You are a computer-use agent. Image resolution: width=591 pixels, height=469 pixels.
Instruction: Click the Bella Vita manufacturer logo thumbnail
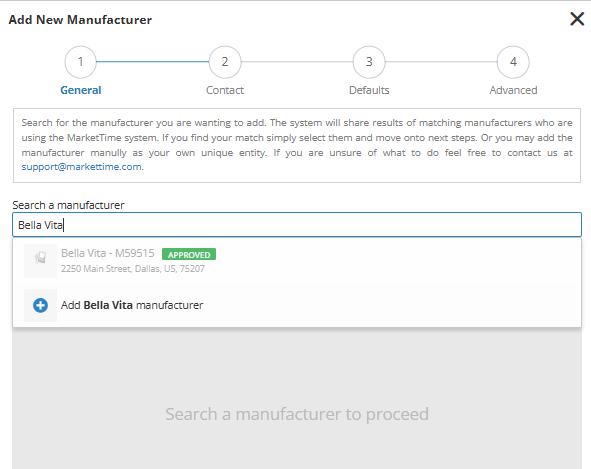(x=40, y=261)
